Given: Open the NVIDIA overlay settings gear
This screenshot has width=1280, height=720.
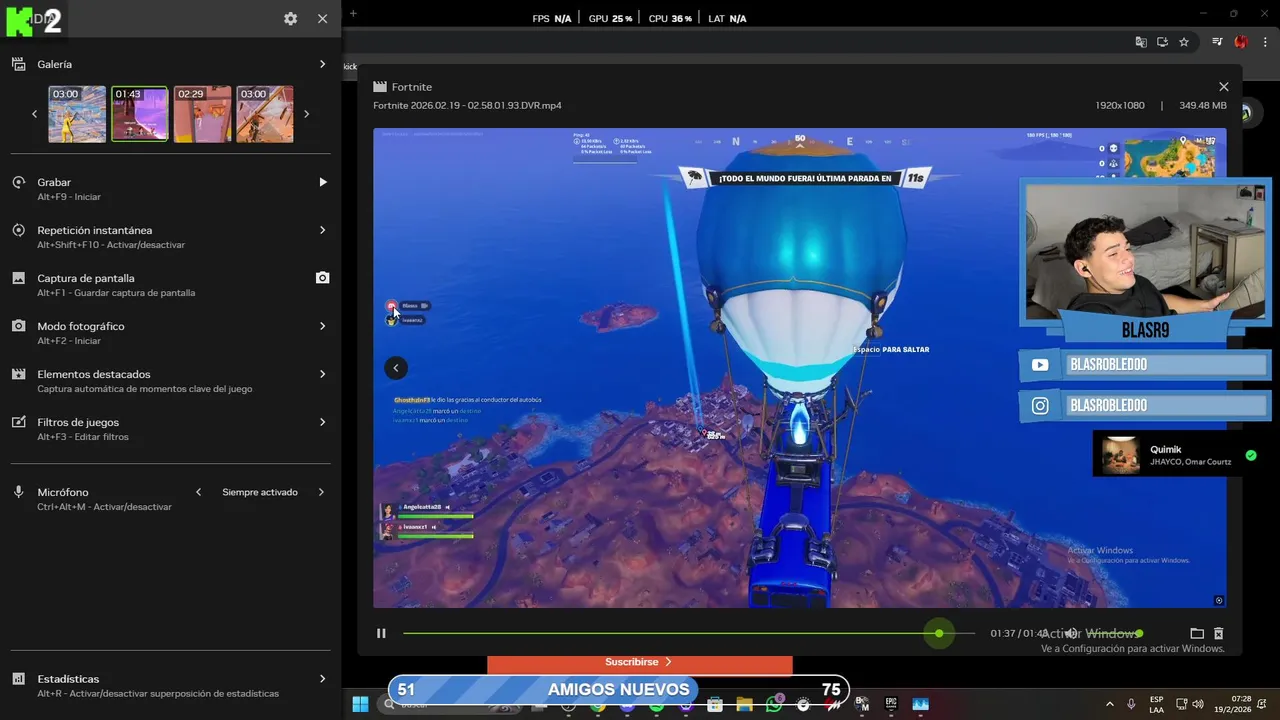Looking at the screenshot, I should (x=290, y=19).
